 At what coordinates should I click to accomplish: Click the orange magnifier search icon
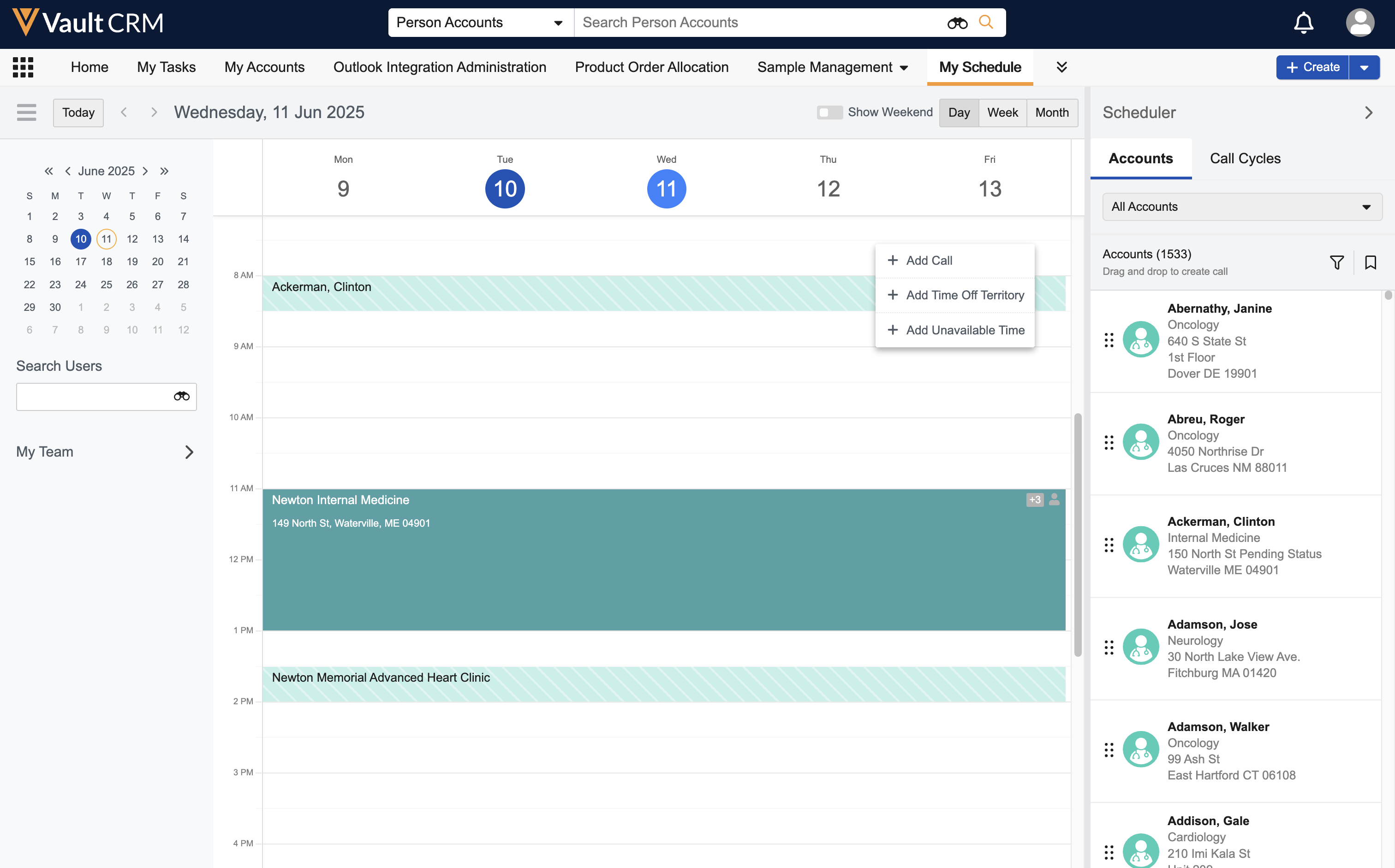pyautogui.click(x=986, y=23)
